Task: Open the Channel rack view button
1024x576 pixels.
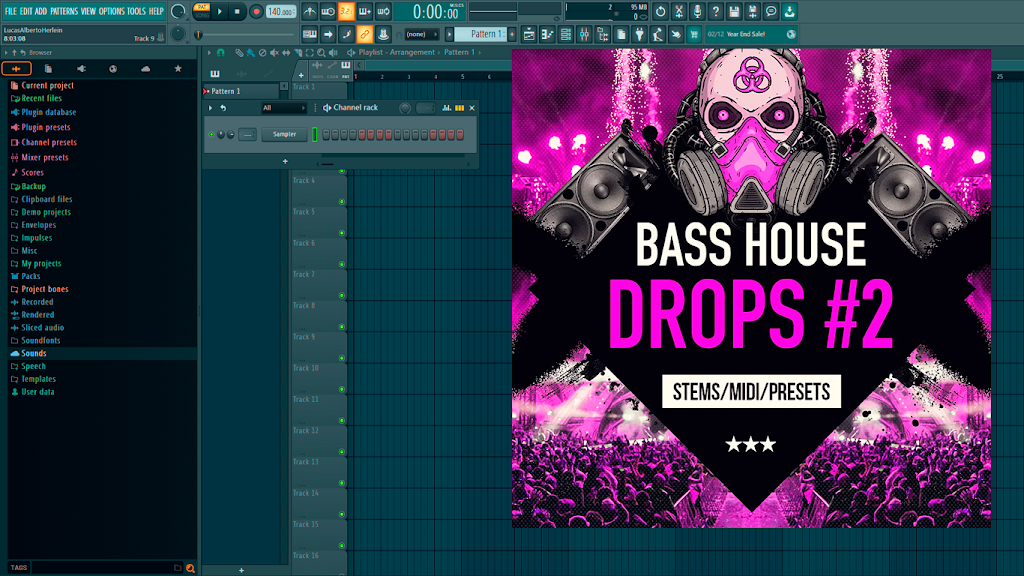Action: (x=566, y=34)
